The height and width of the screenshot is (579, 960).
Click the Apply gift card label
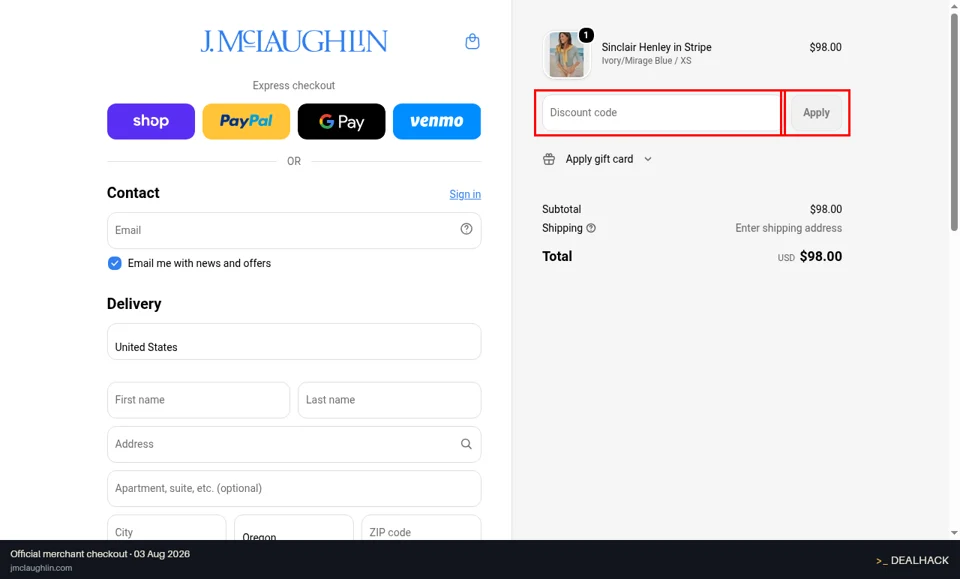599,159
